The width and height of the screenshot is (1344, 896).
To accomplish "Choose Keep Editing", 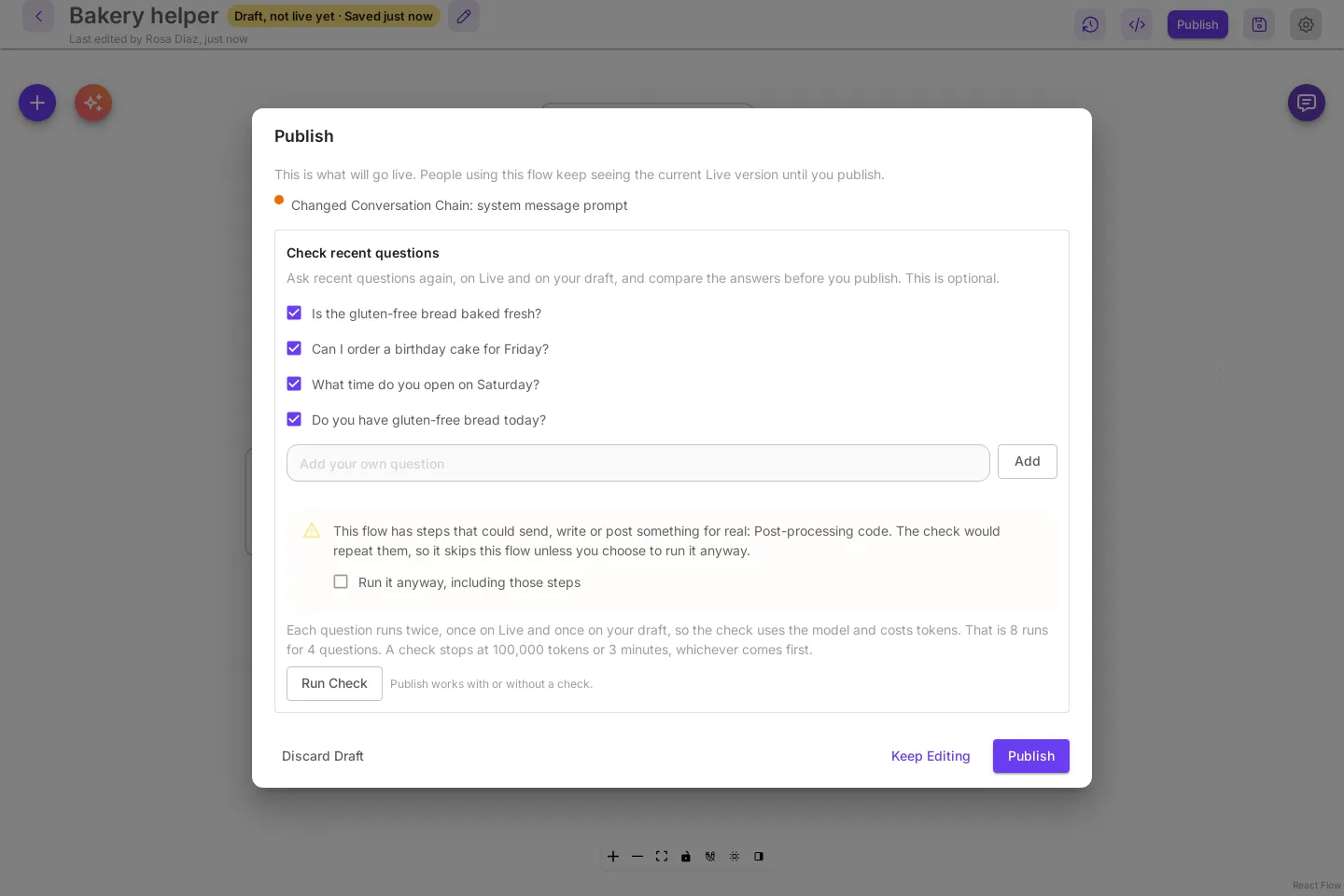I will coord(931,756).
